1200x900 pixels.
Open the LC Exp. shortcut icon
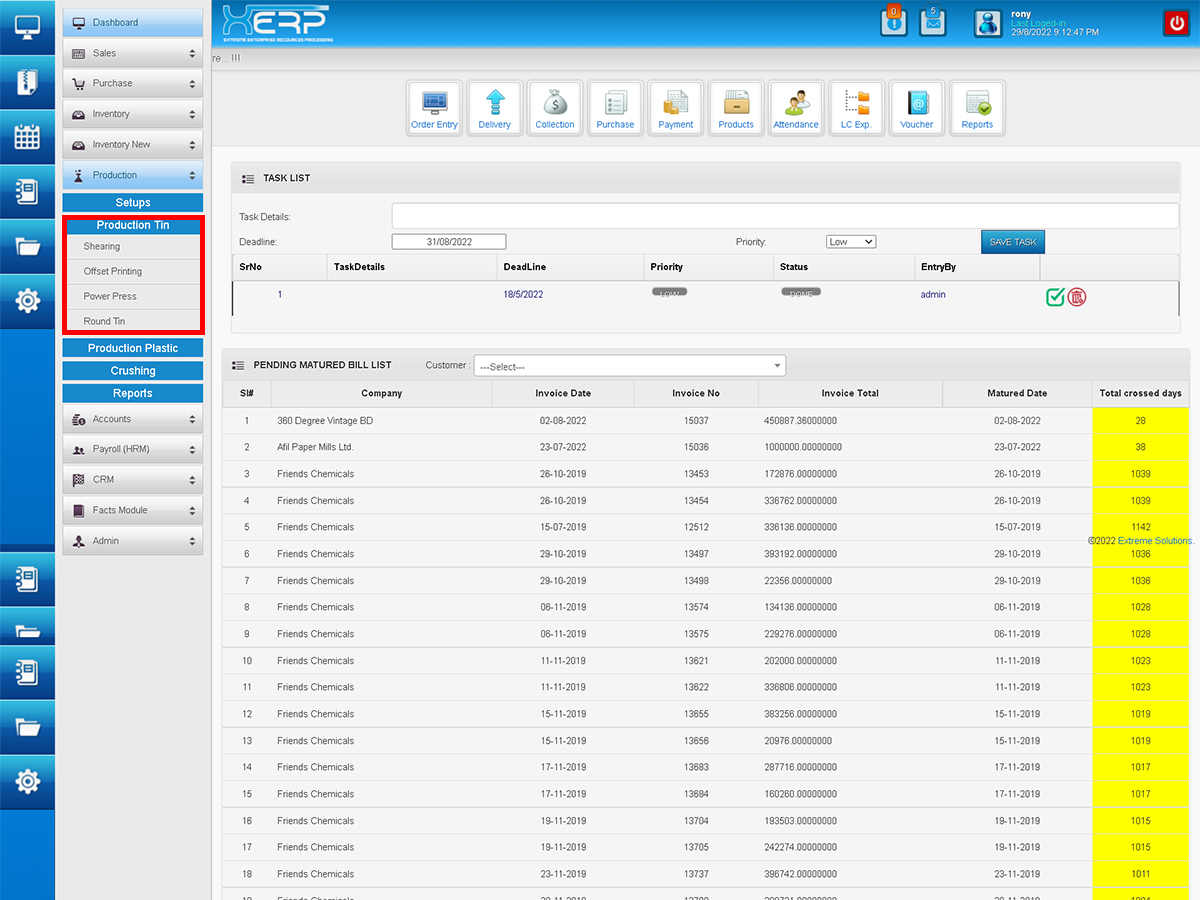tap(856, 108)
